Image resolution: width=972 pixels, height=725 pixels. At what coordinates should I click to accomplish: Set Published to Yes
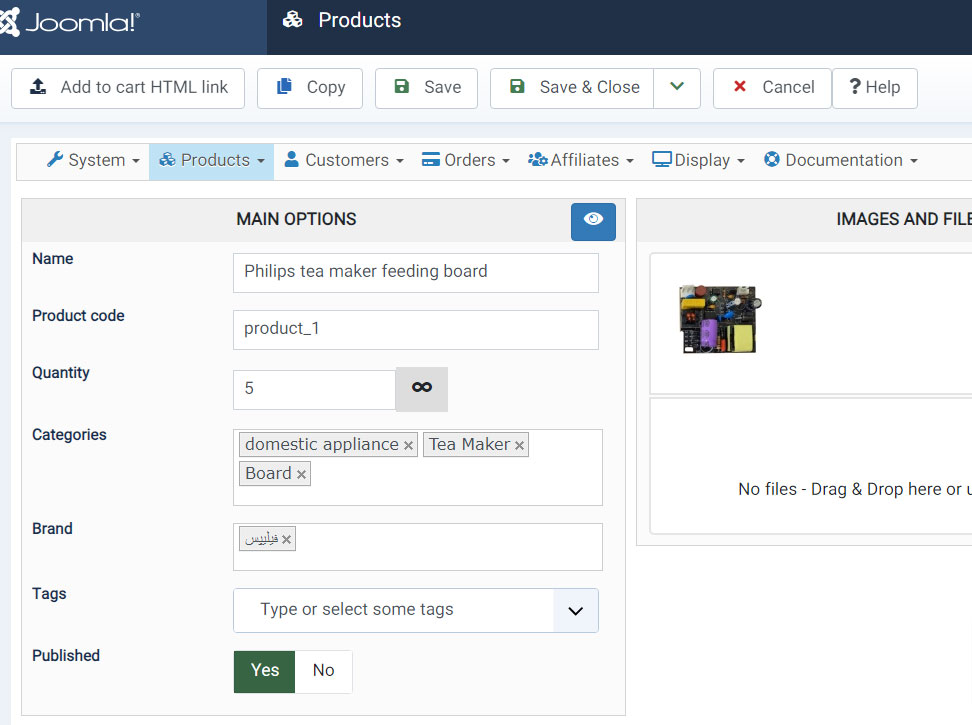point(265,671)
